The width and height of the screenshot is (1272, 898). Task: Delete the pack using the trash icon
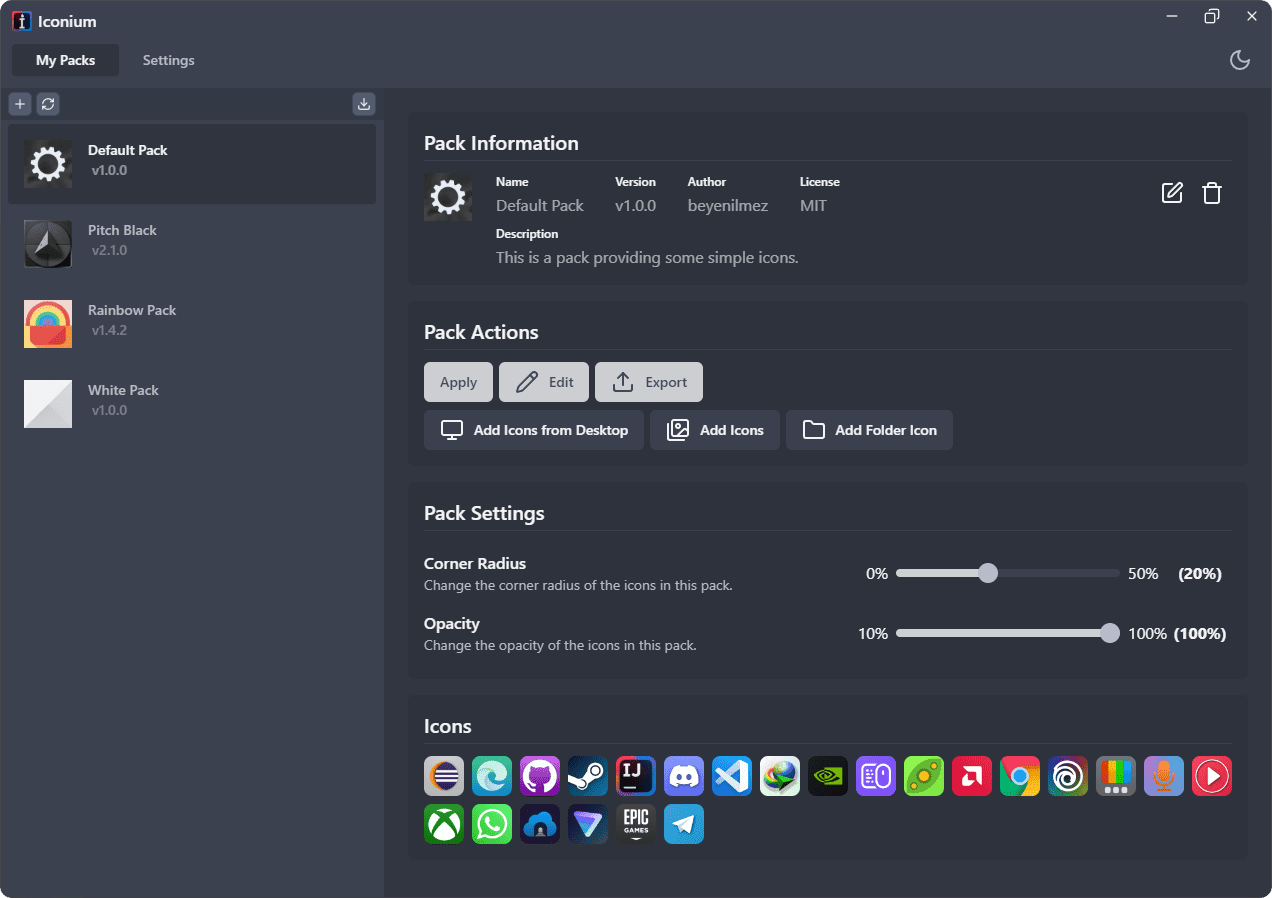tap(1211, 194)
